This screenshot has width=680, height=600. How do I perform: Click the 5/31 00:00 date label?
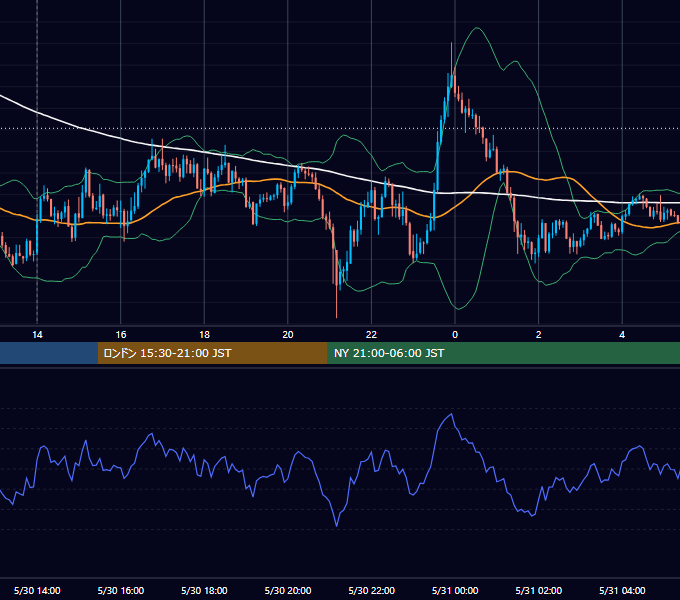coord(455,590)
